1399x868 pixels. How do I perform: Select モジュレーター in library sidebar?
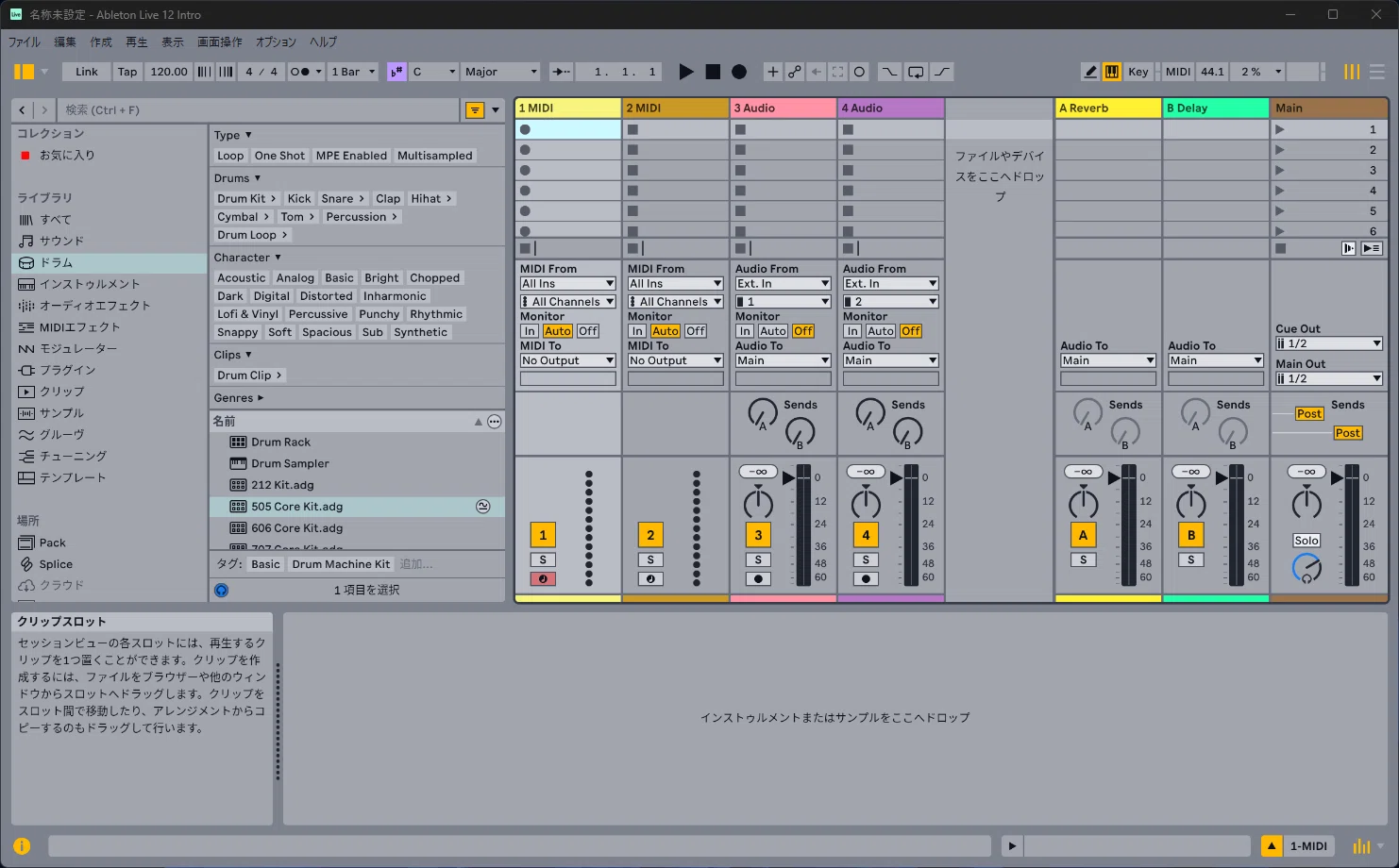109,349
